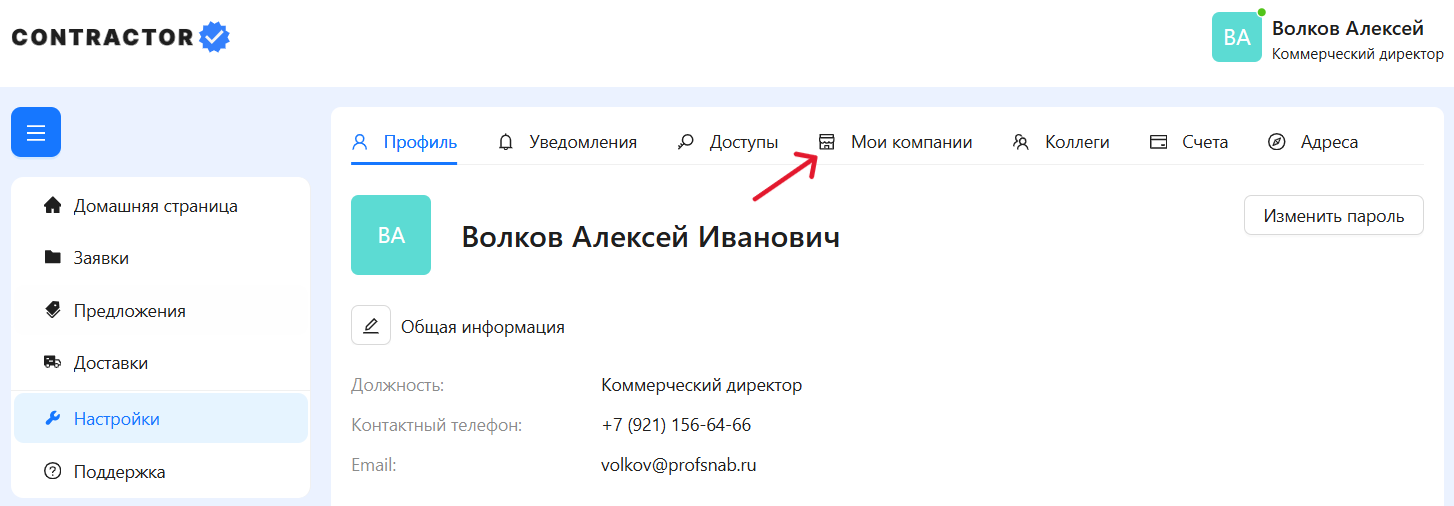The height and width of the screenshot is (506, 1454).
Task: Click the bell icon for Уведомления
Action: (x=506, y=142)
